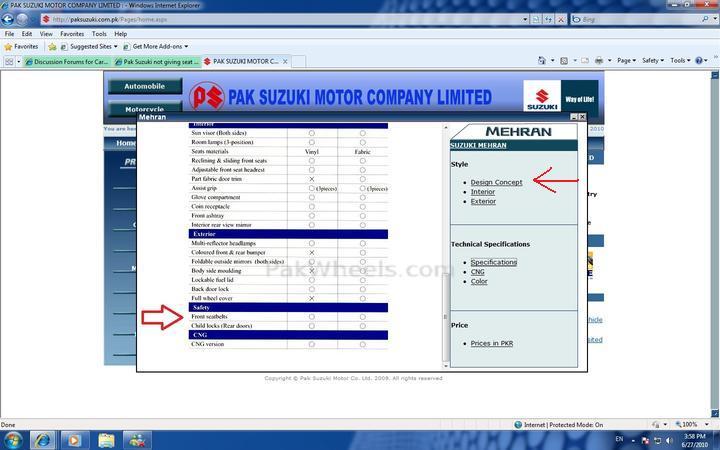Add page to Favorites bar via star-arrow icon
720x450 pixels.
[x=52, y=47]
